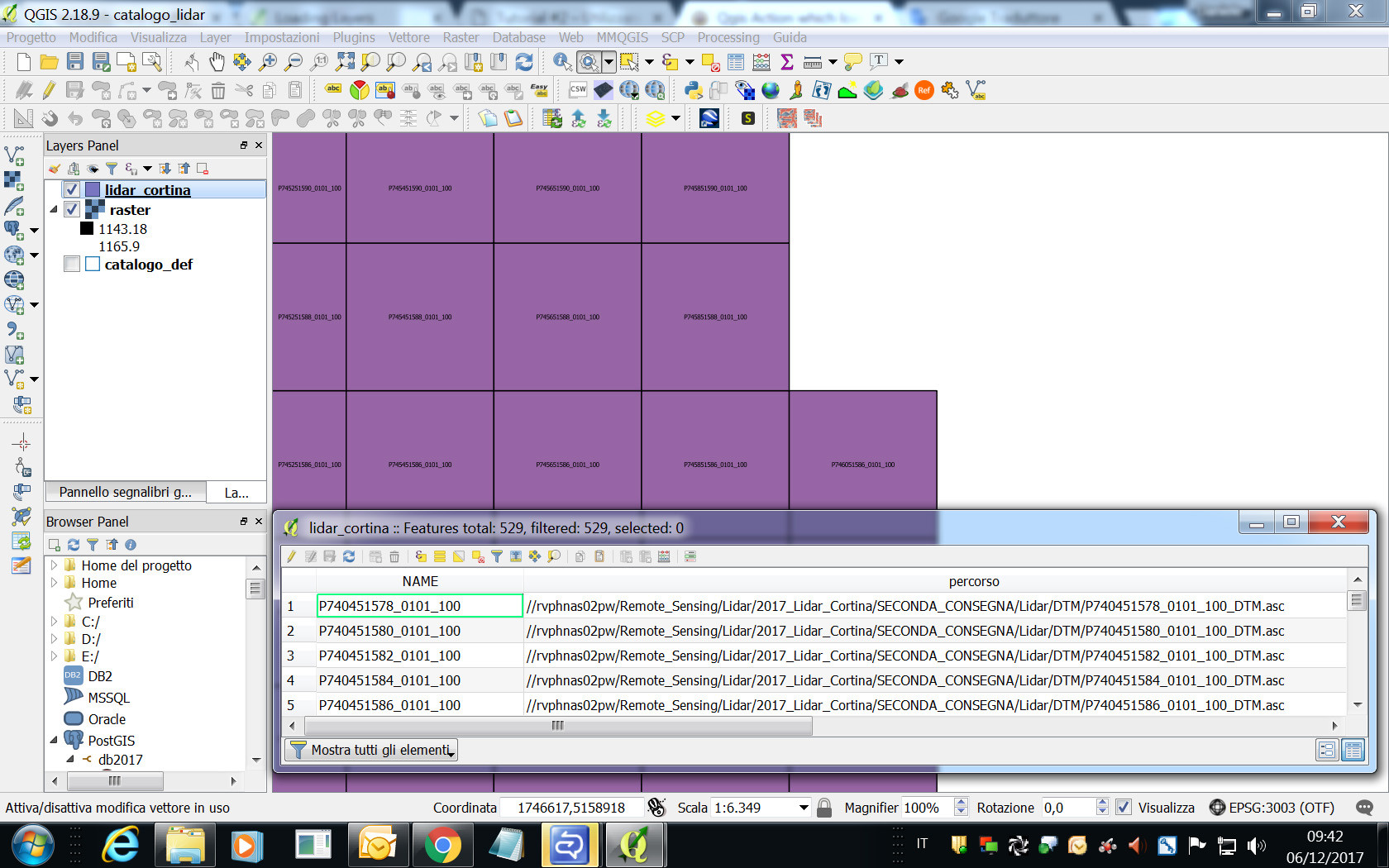Open field calculator in attribute table
The width and height of the screenshot is (1389, 868).
[664, 556]
